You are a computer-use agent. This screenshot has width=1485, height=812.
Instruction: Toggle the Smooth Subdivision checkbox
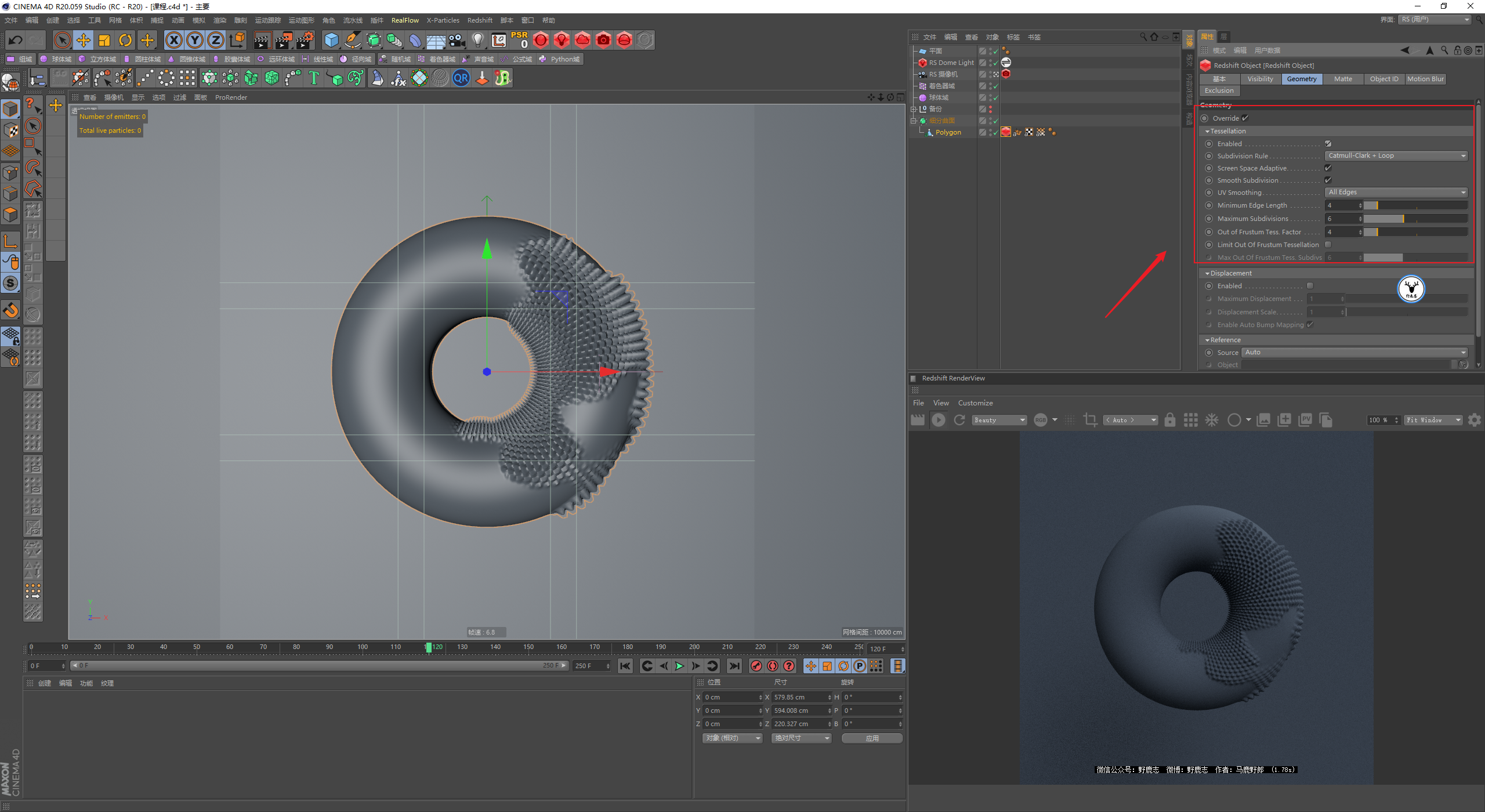(1328, 180)
